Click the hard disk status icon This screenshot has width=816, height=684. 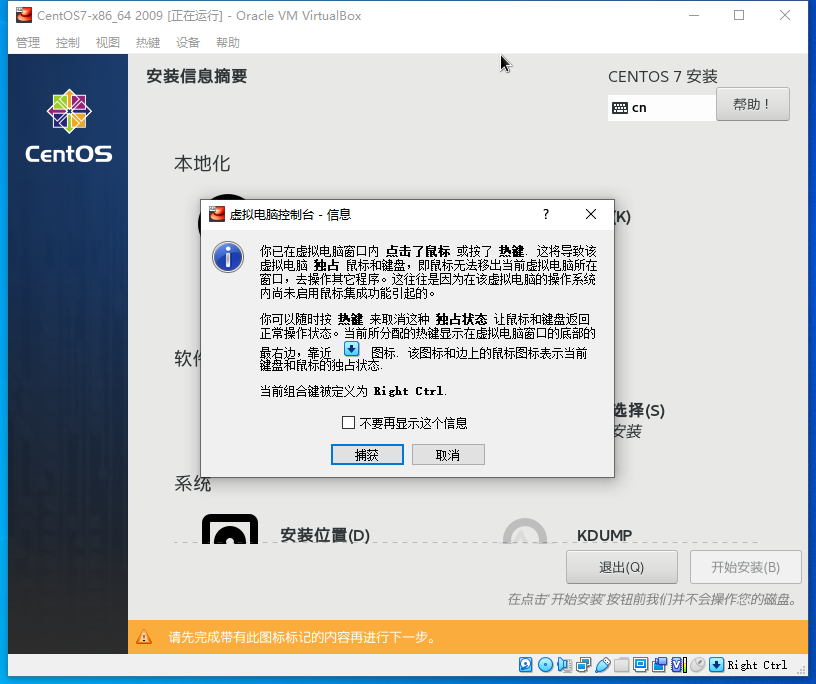click(x=525, y=664)
